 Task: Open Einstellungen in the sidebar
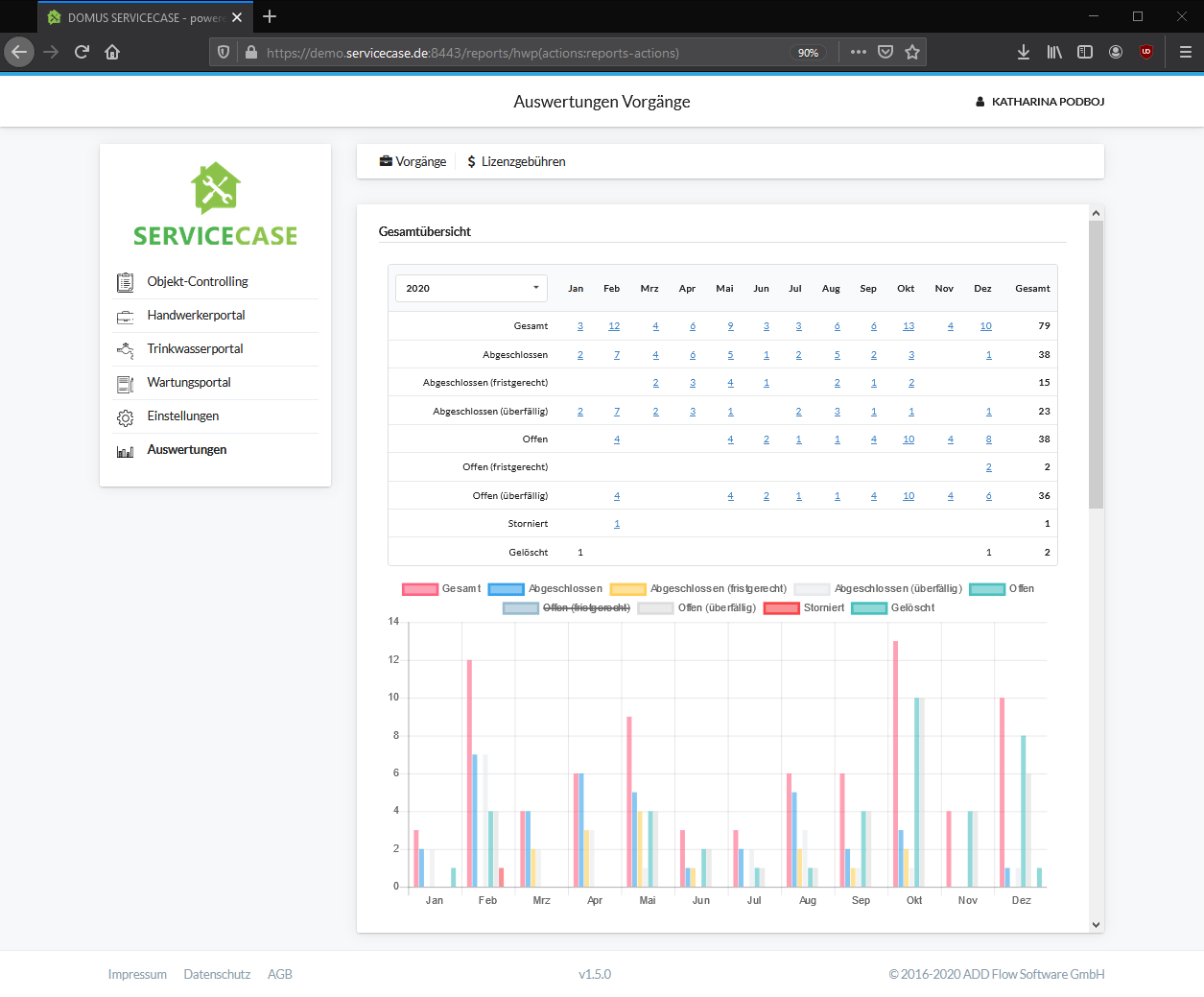183,416
